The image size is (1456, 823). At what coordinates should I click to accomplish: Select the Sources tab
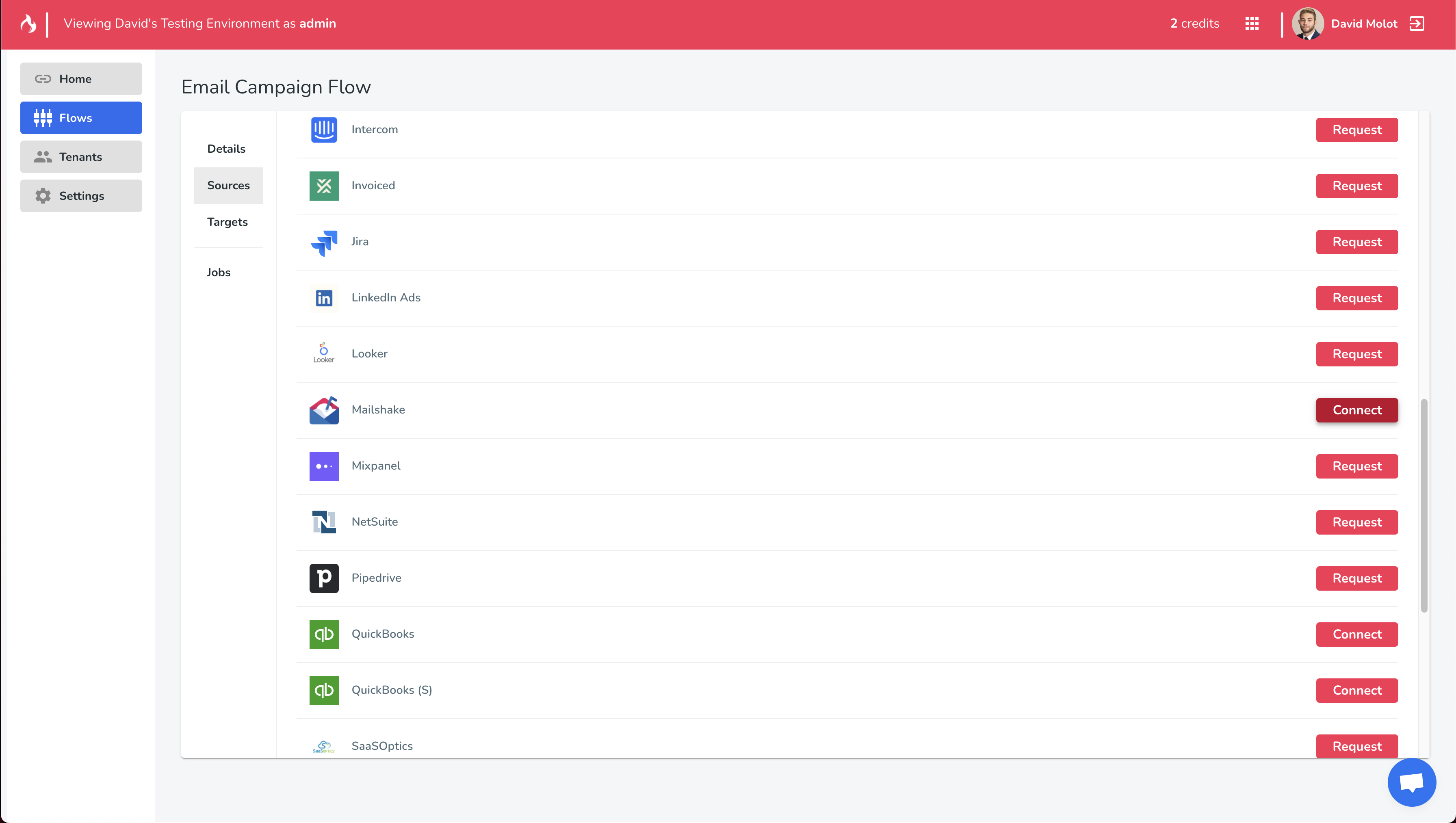pyautogui.click(x=228, y=185)
